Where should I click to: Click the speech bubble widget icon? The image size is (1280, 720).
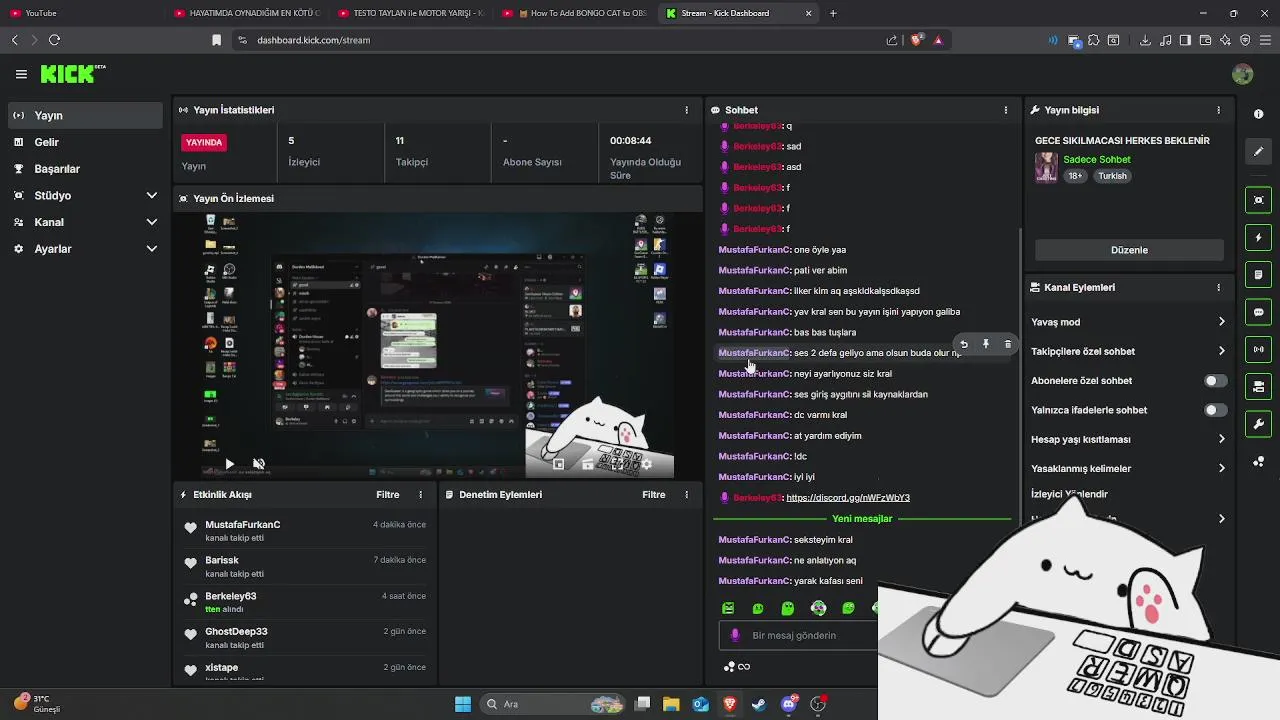(x=1259, y=312)
